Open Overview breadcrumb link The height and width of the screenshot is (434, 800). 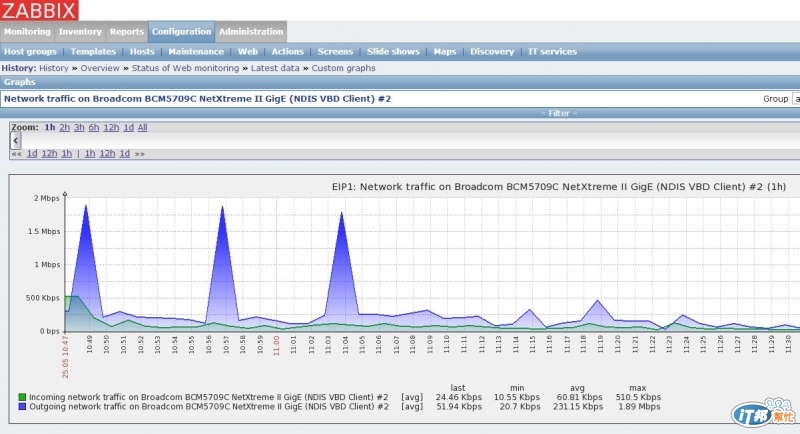coord(99,68)
